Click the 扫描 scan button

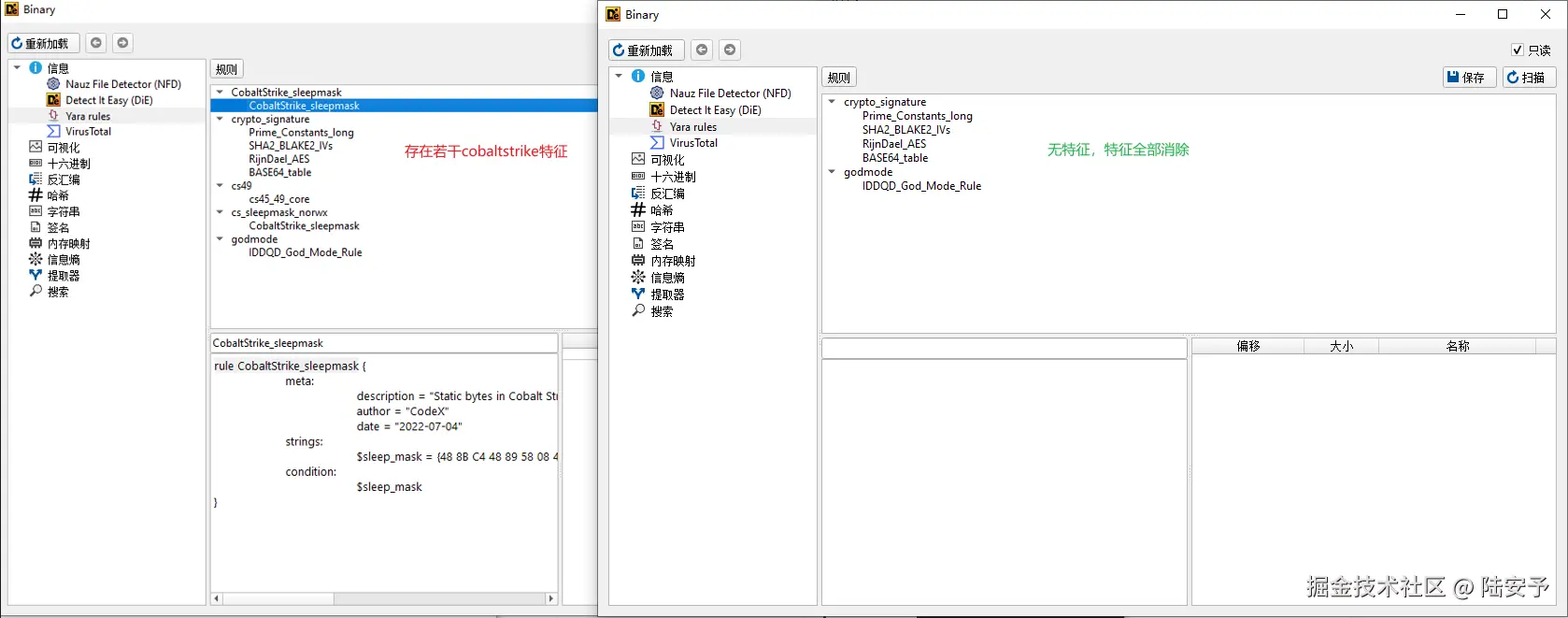click(x=1529, y=78)
